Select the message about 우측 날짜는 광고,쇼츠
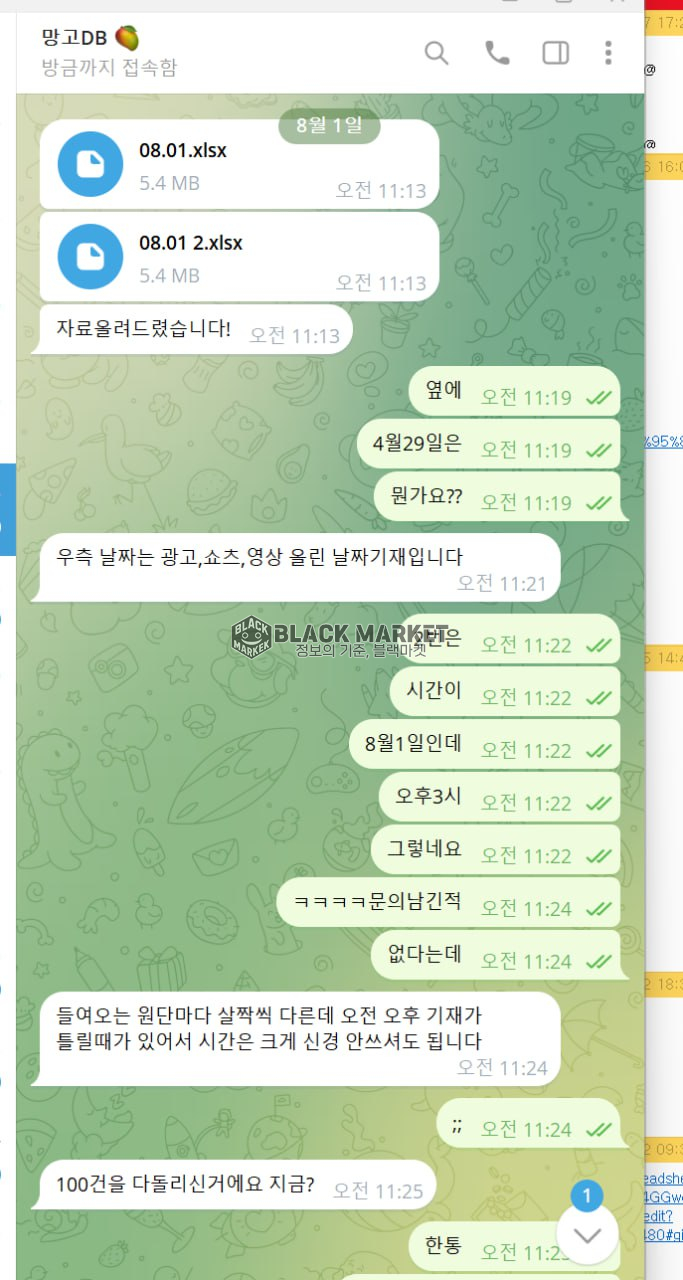 click(x=295, y=567)
